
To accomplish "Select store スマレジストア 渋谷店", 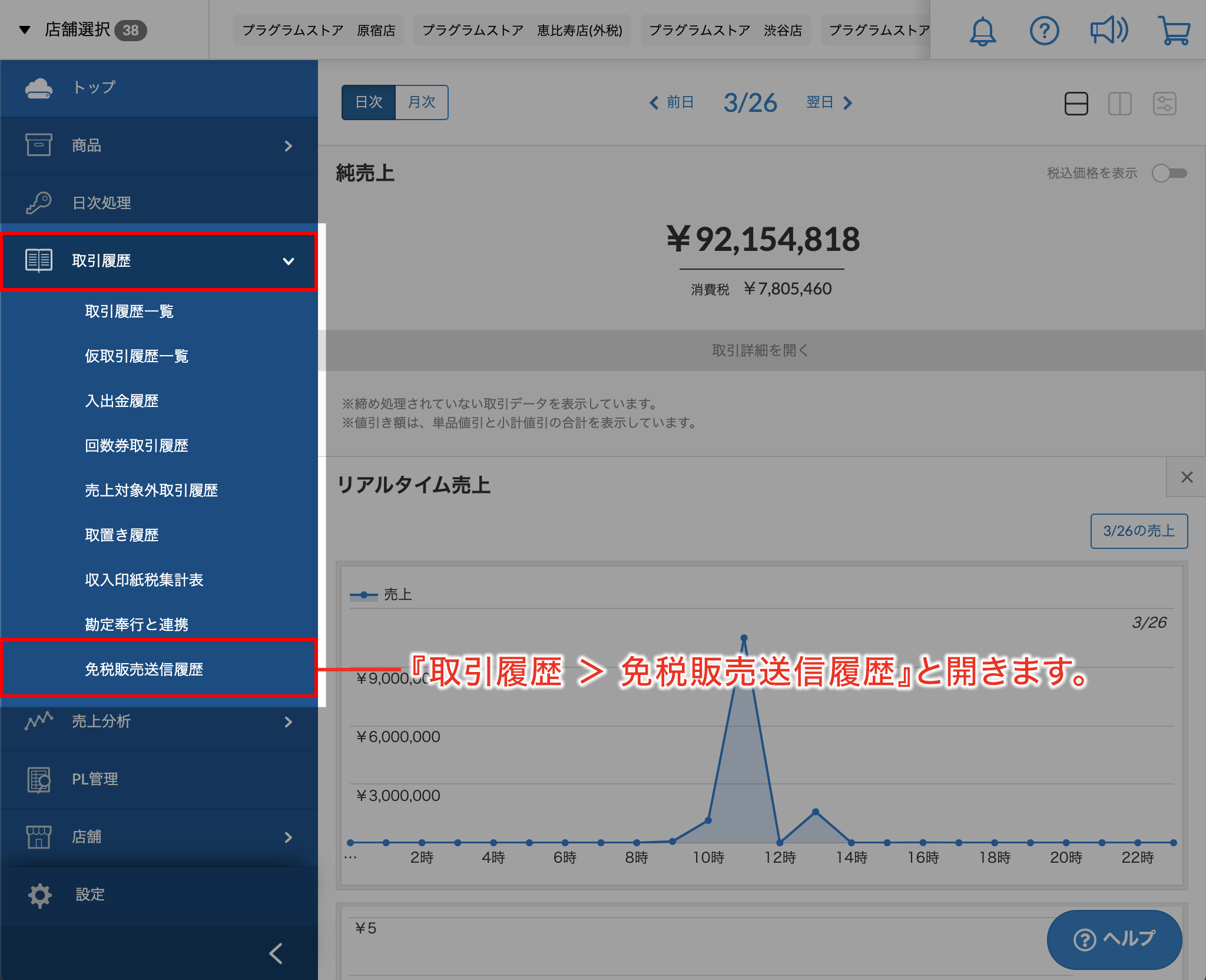I will (725, 30).
